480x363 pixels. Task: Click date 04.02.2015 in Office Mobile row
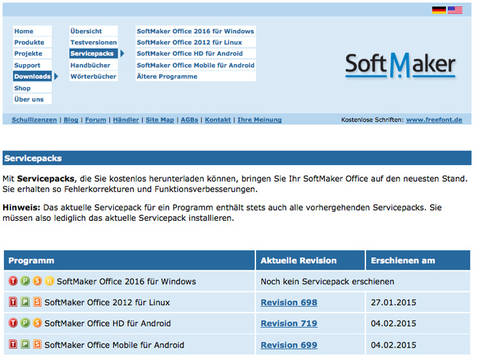click(393, 345)
